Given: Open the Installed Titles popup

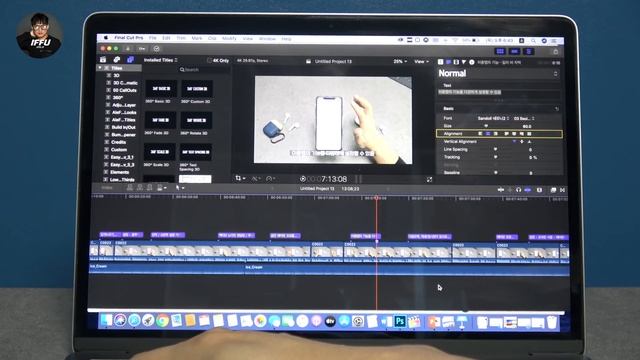Looking at the screenshot, I should pos(160,60).
